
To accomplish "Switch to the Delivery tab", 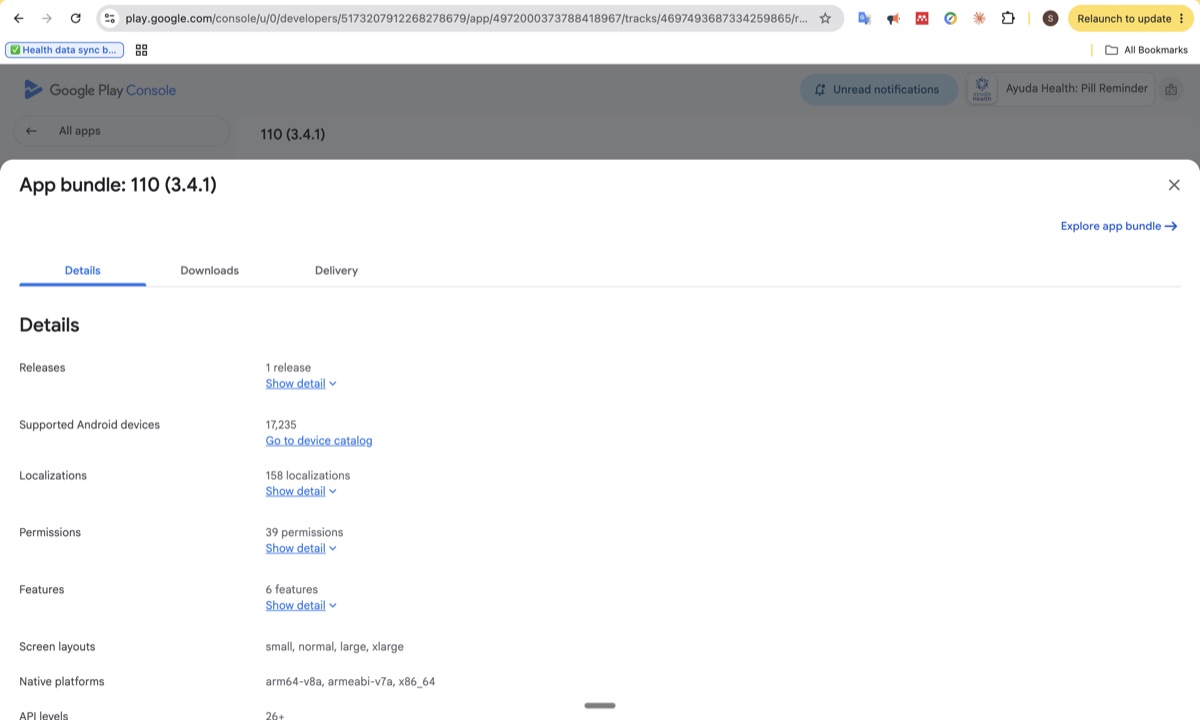I will pyautogui.click(x=336, y=270).
